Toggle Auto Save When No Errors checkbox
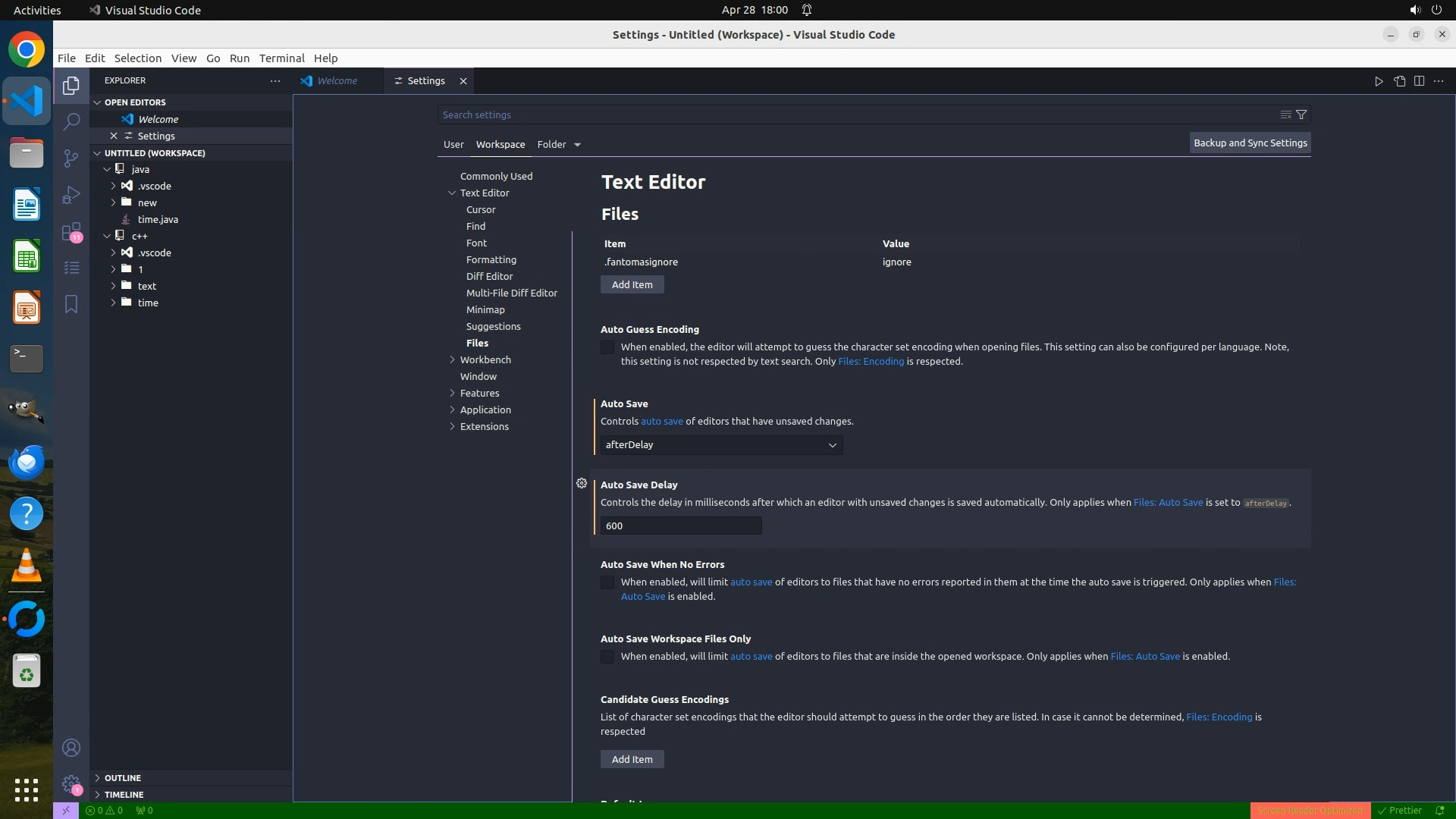The height and width of the screenshot is (819, 1456). tap(607, 582)
